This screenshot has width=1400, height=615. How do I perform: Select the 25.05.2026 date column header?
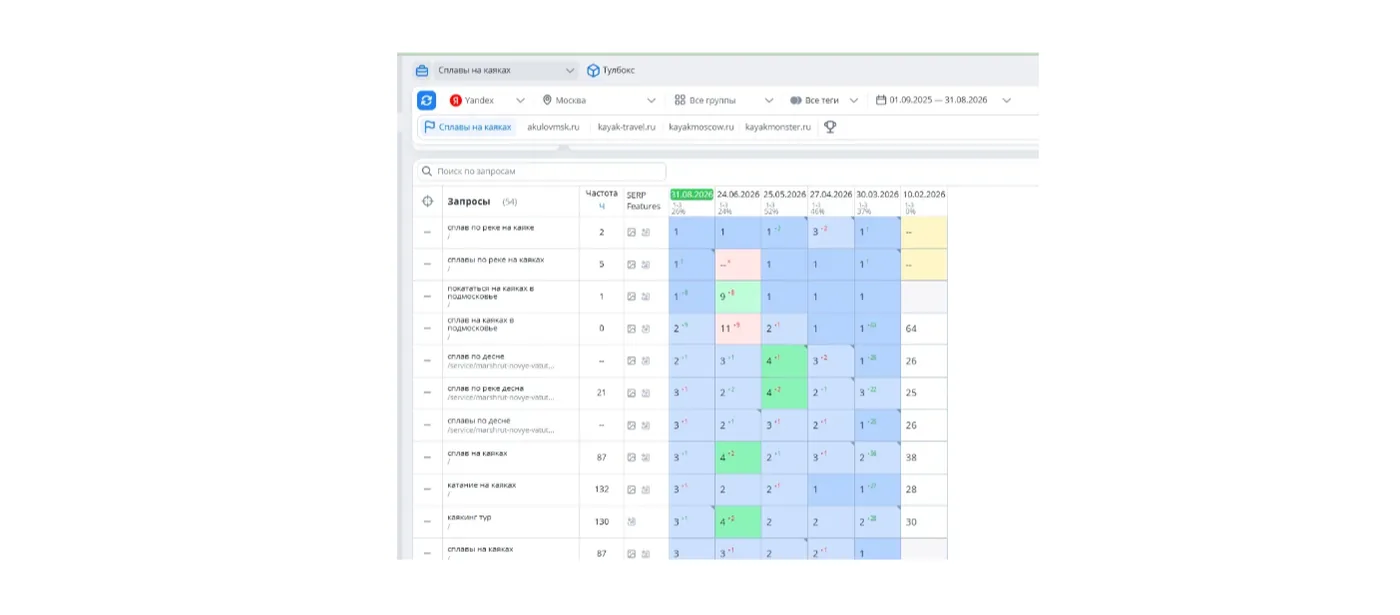click(x=785, y=194)
